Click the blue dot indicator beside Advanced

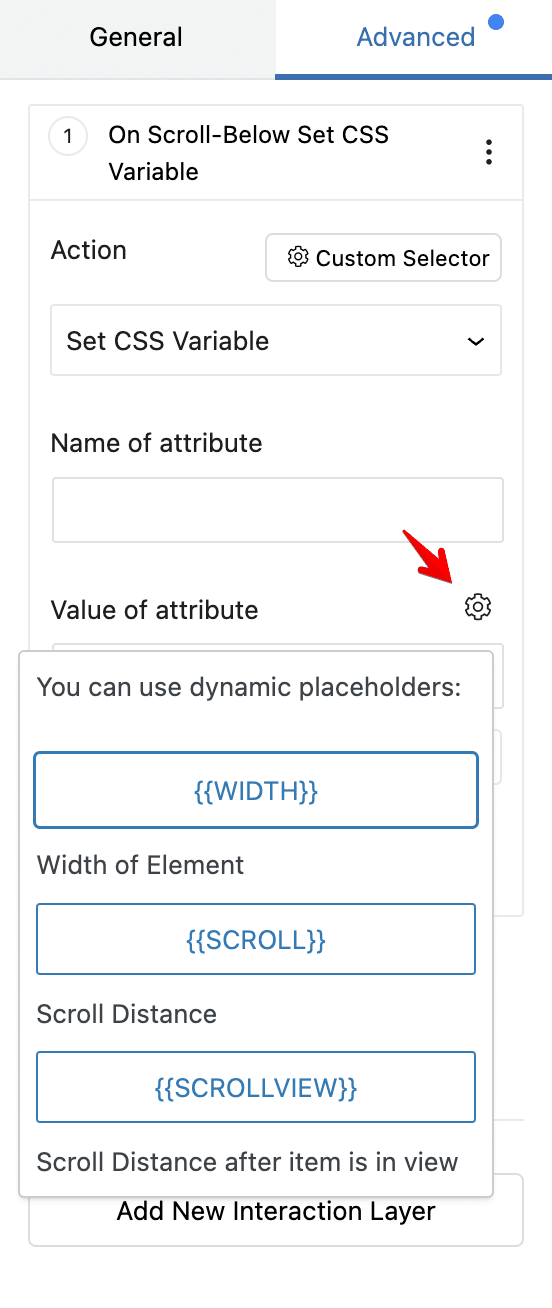[496, 21]
